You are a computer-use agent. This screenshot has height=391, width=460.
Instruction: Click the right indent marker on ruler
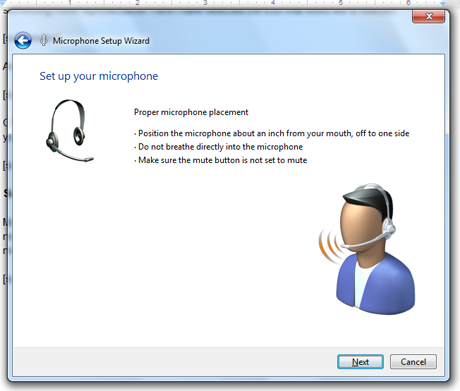coord(443,3)
